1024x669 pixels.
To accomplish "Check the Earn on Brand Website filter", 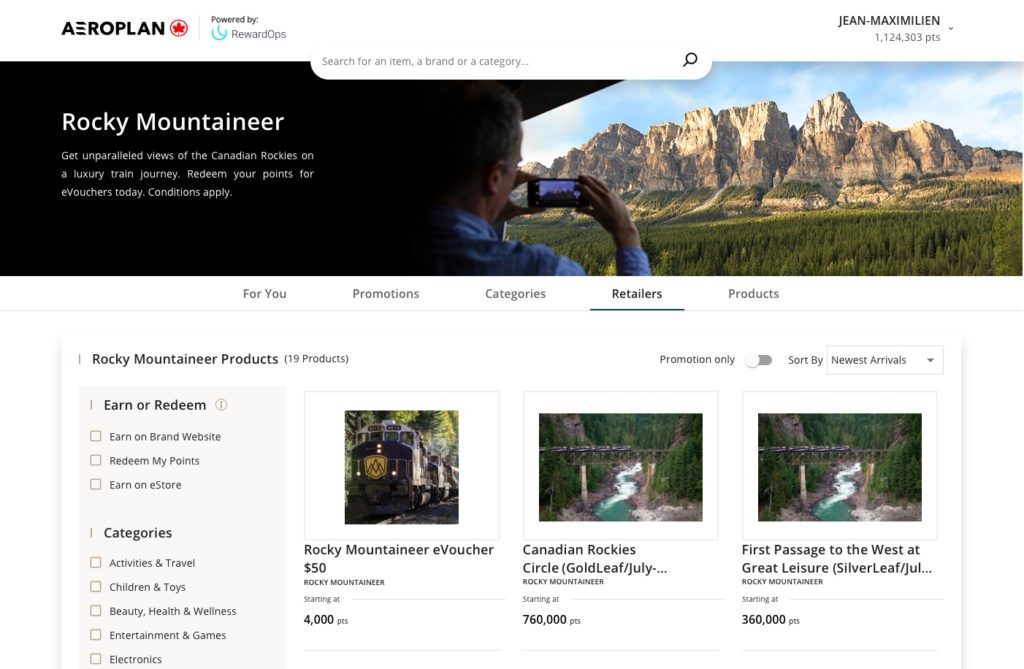I will pos(95,436).
